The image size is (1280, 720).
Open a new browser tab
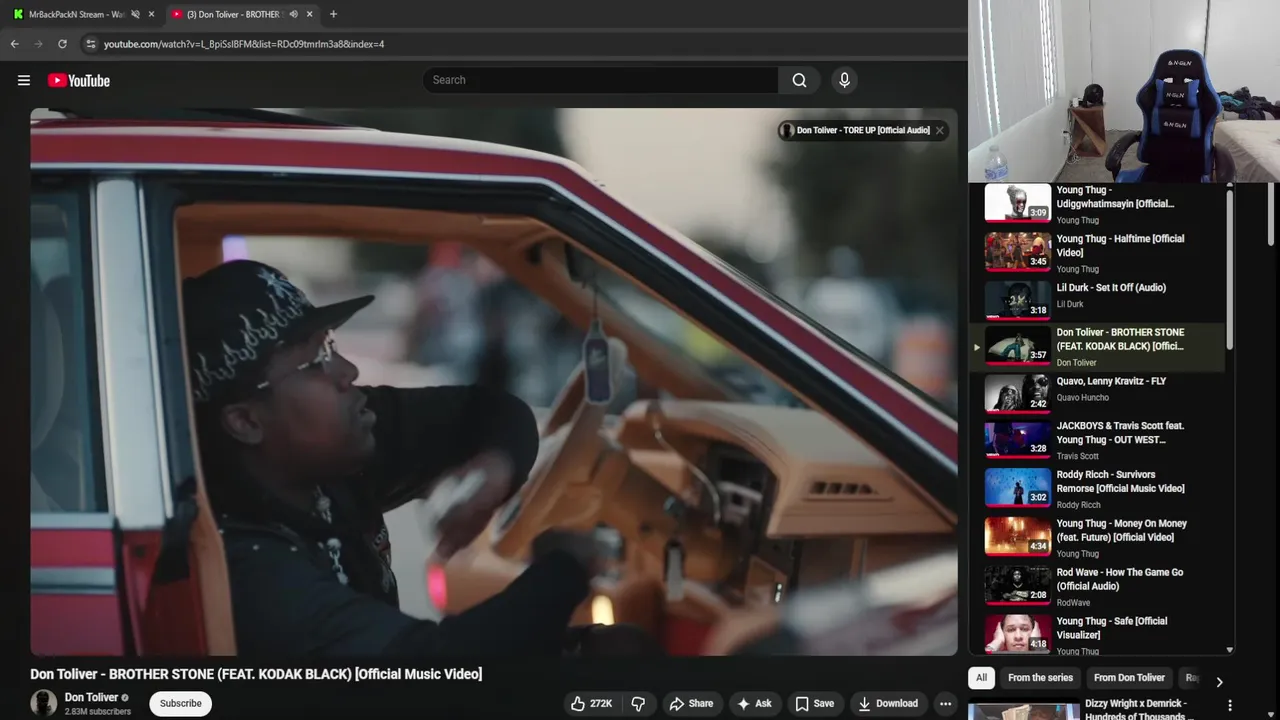(333, 14)
